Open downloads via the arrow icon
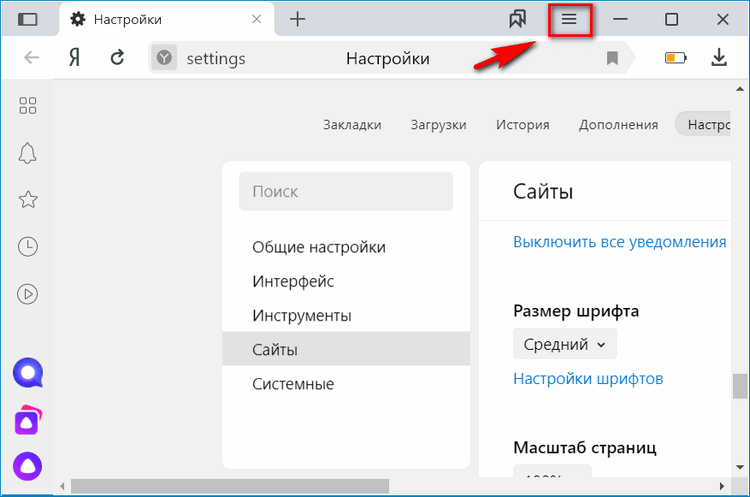 pos(719,58)
